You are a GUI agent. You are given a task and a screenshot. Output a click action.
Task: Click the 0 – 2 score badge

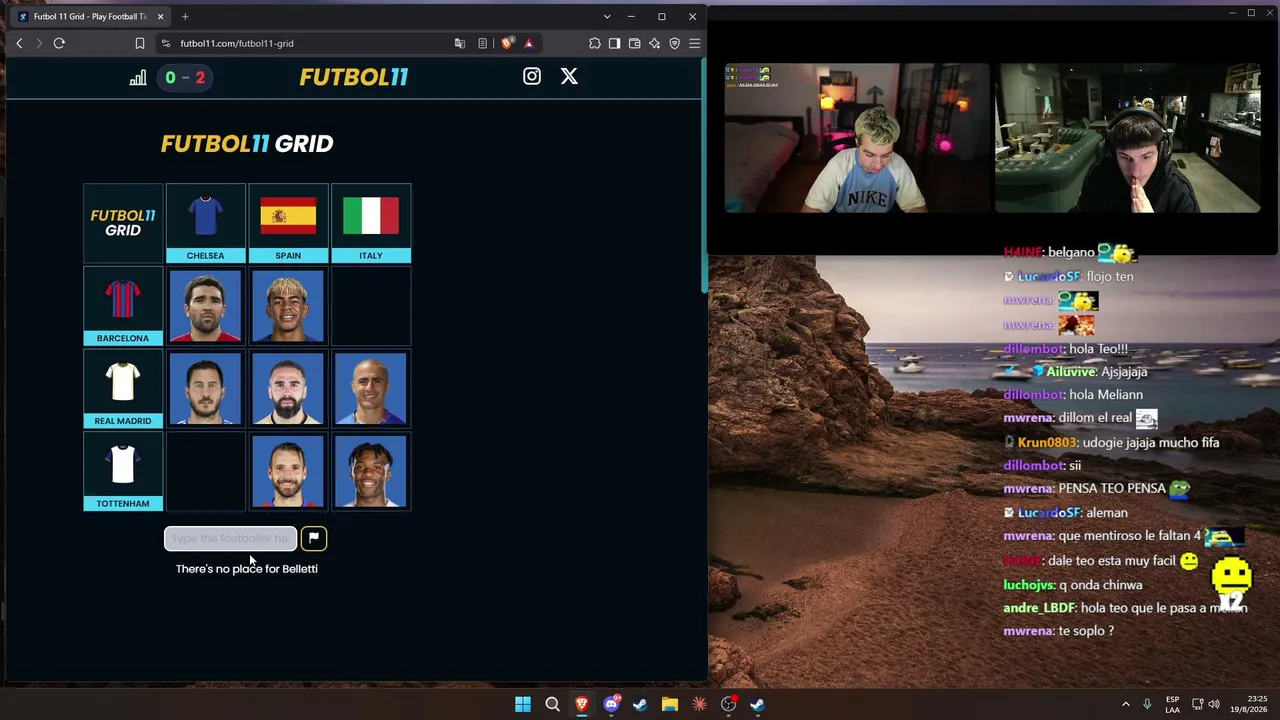[x=185, y=77]
